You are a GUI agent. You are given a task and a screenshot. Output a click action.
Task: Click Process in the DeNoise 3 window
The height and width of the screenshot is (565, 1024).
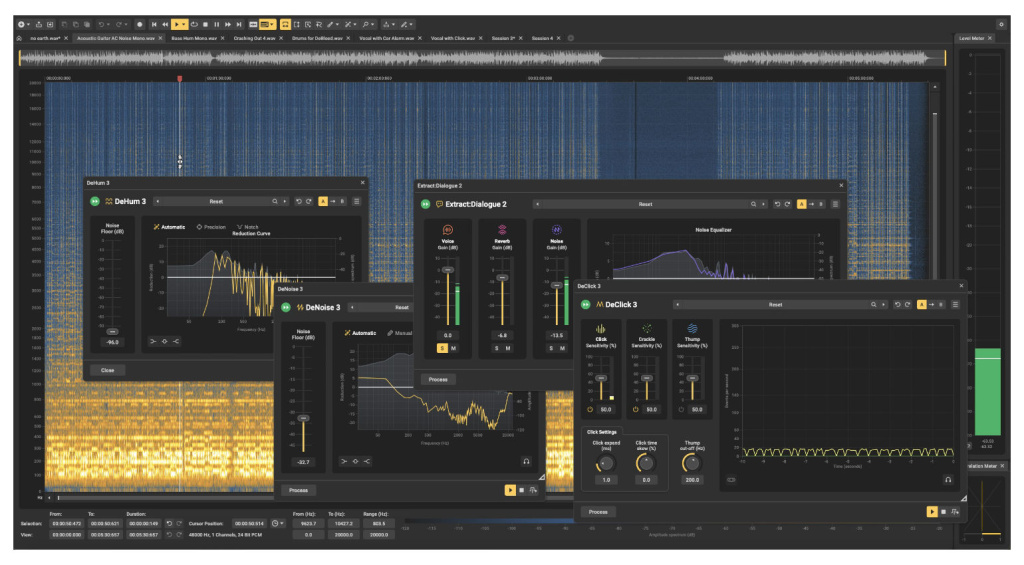[x=298, y=490]
